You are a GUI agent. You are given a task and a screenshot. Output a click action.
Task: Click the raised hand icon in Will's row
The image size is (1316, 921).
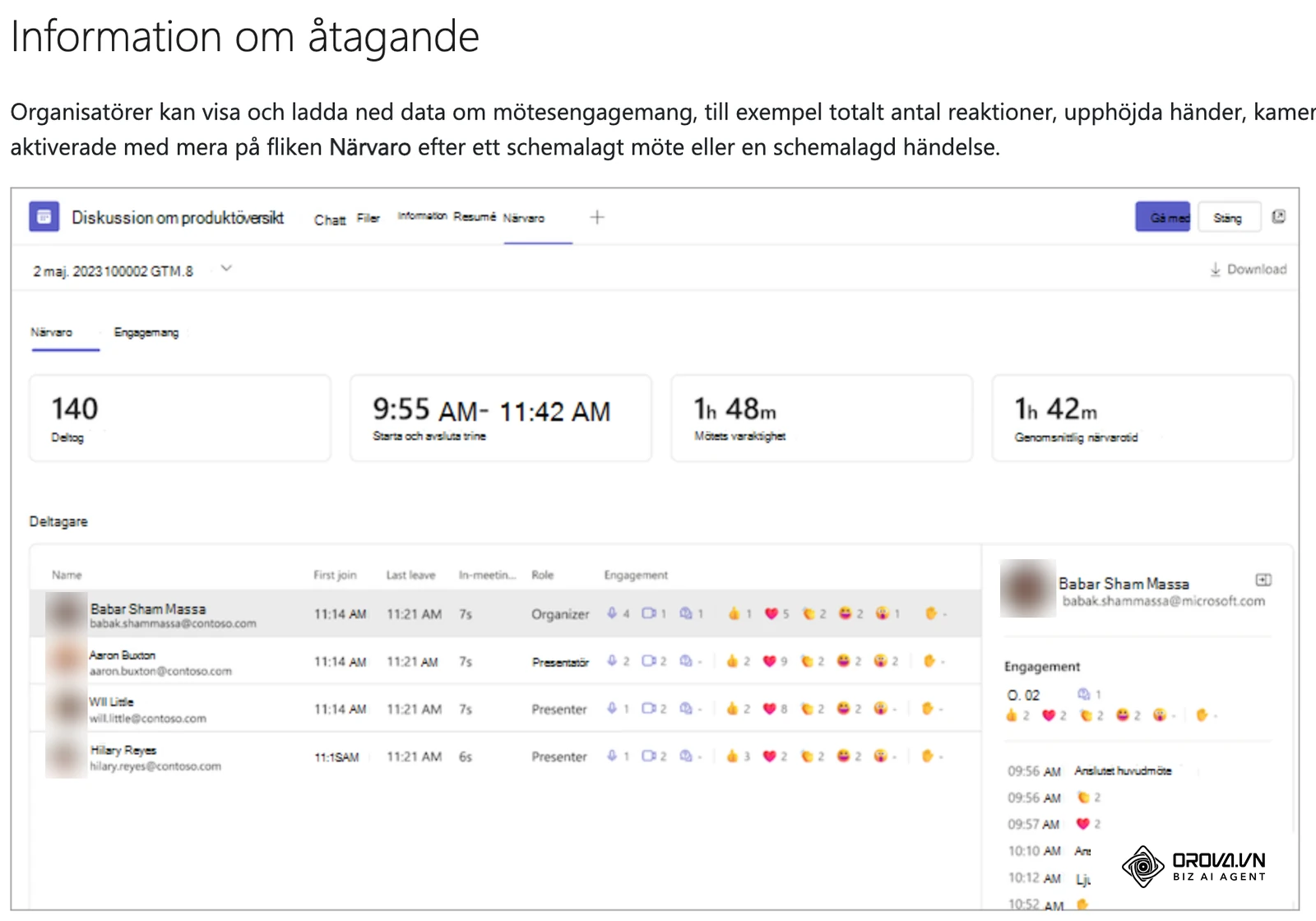pyautogui.click(x=928, y=709)
